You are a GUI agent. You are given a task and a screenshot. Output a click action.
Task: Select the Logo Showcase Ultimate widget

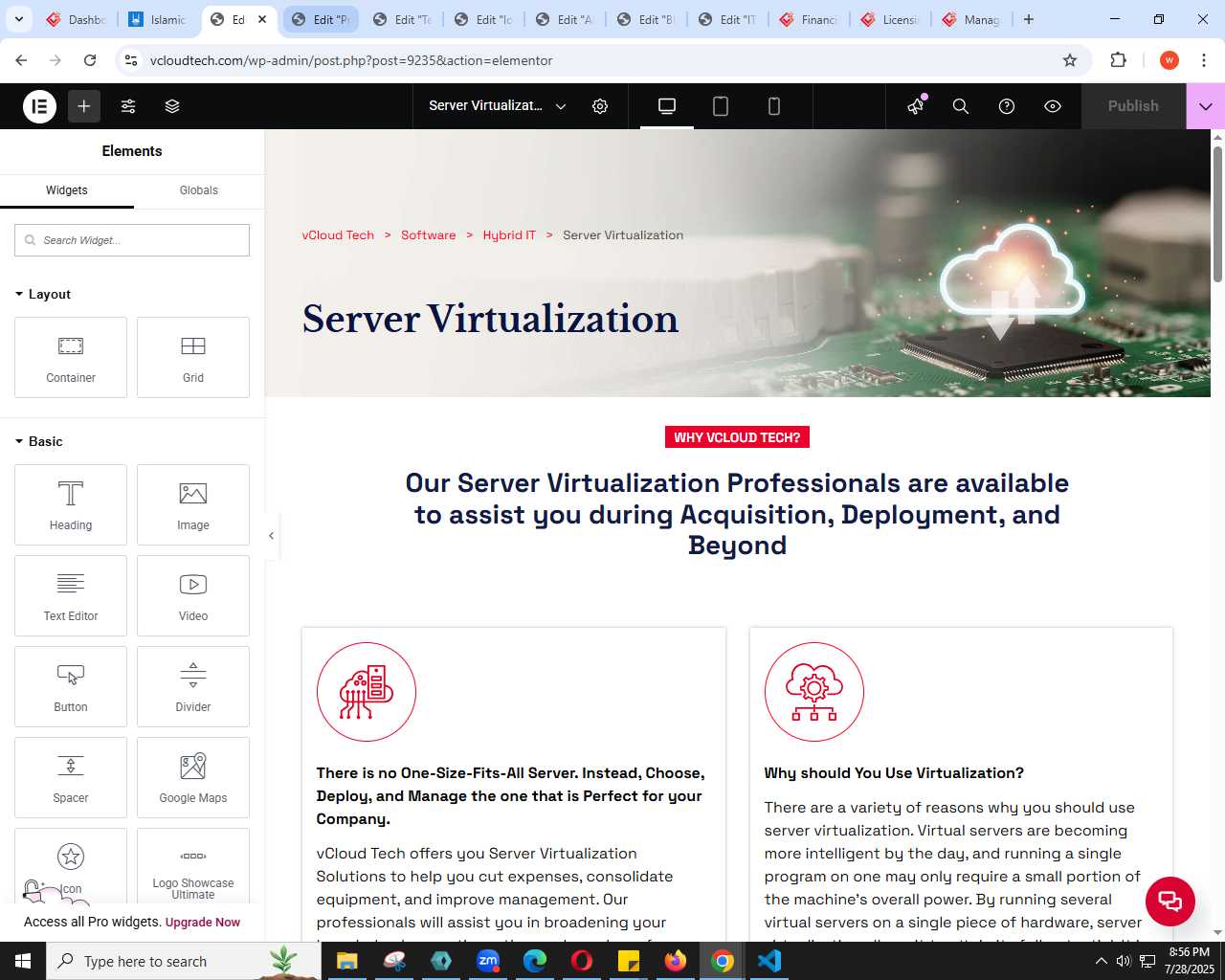(193, 866)
